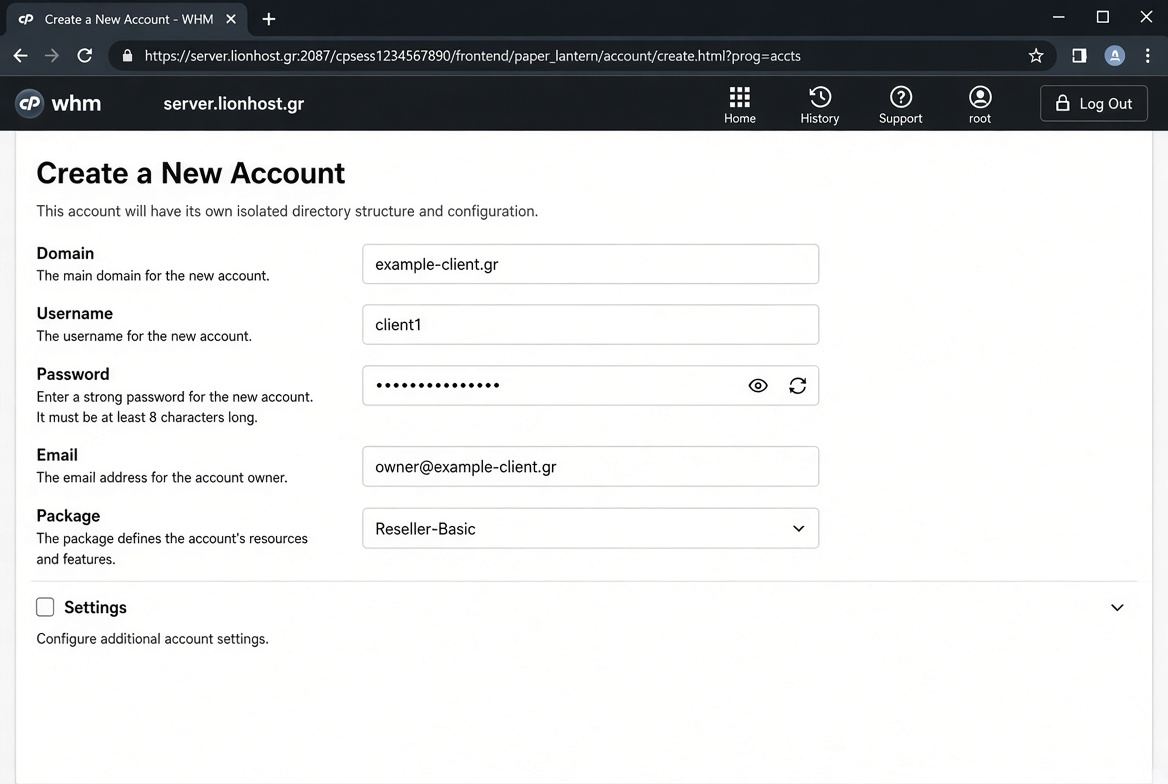Screen dimensions: 1168x784
Task: Reveal password with the eye icon
Action: click(x=758, y=385)
